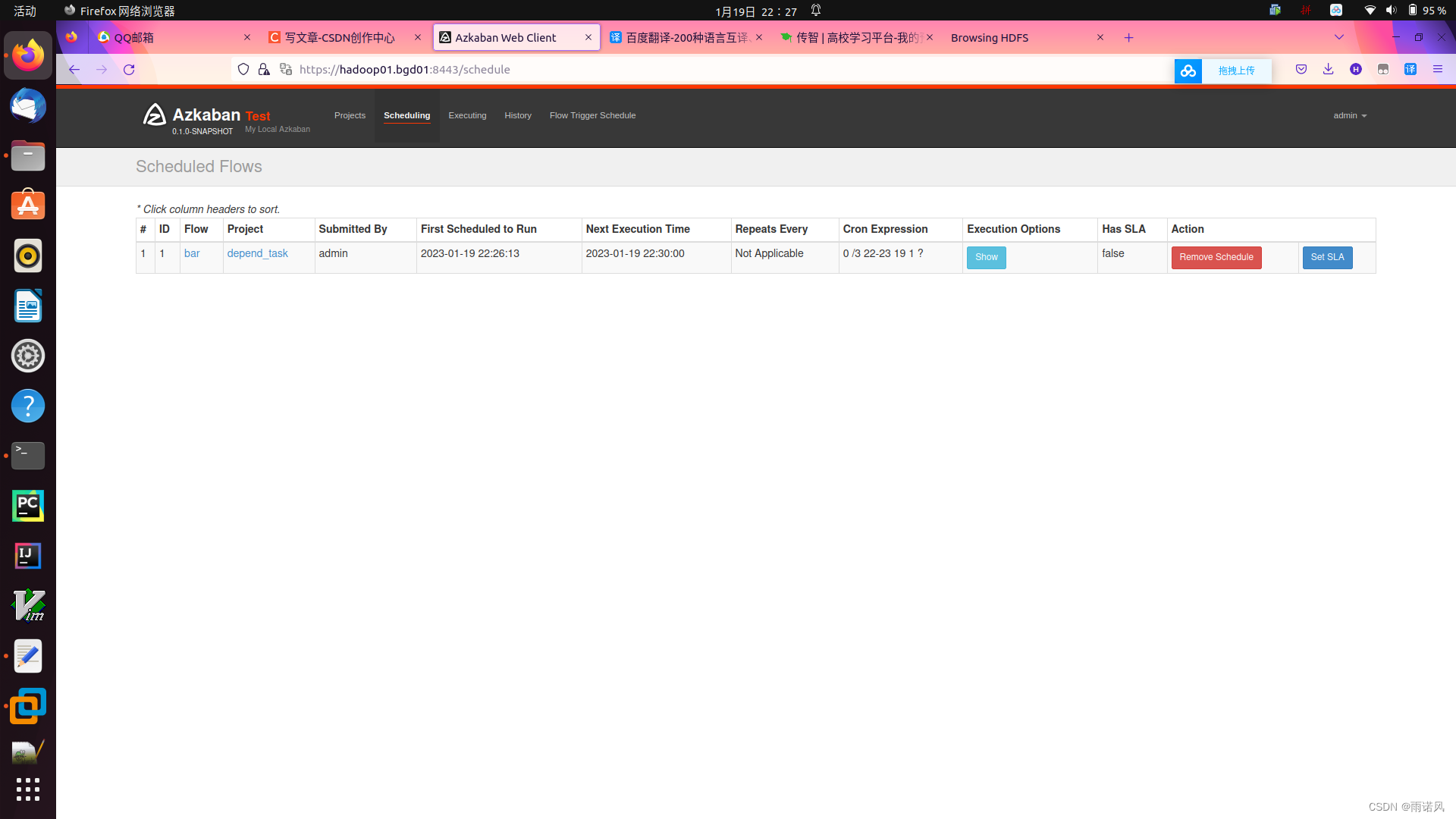
Task: Open IntelliJ IDEA from the dock
Action: click(28, 556)
